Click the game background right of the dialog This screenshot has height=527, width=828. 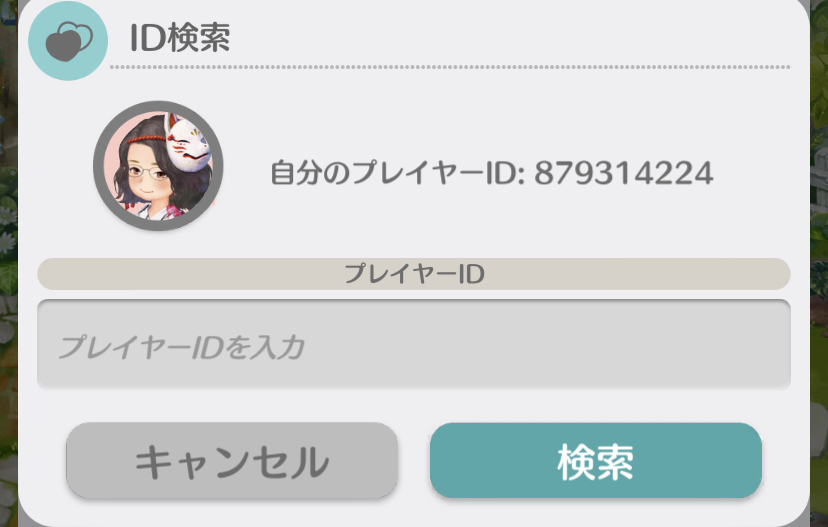819,264
